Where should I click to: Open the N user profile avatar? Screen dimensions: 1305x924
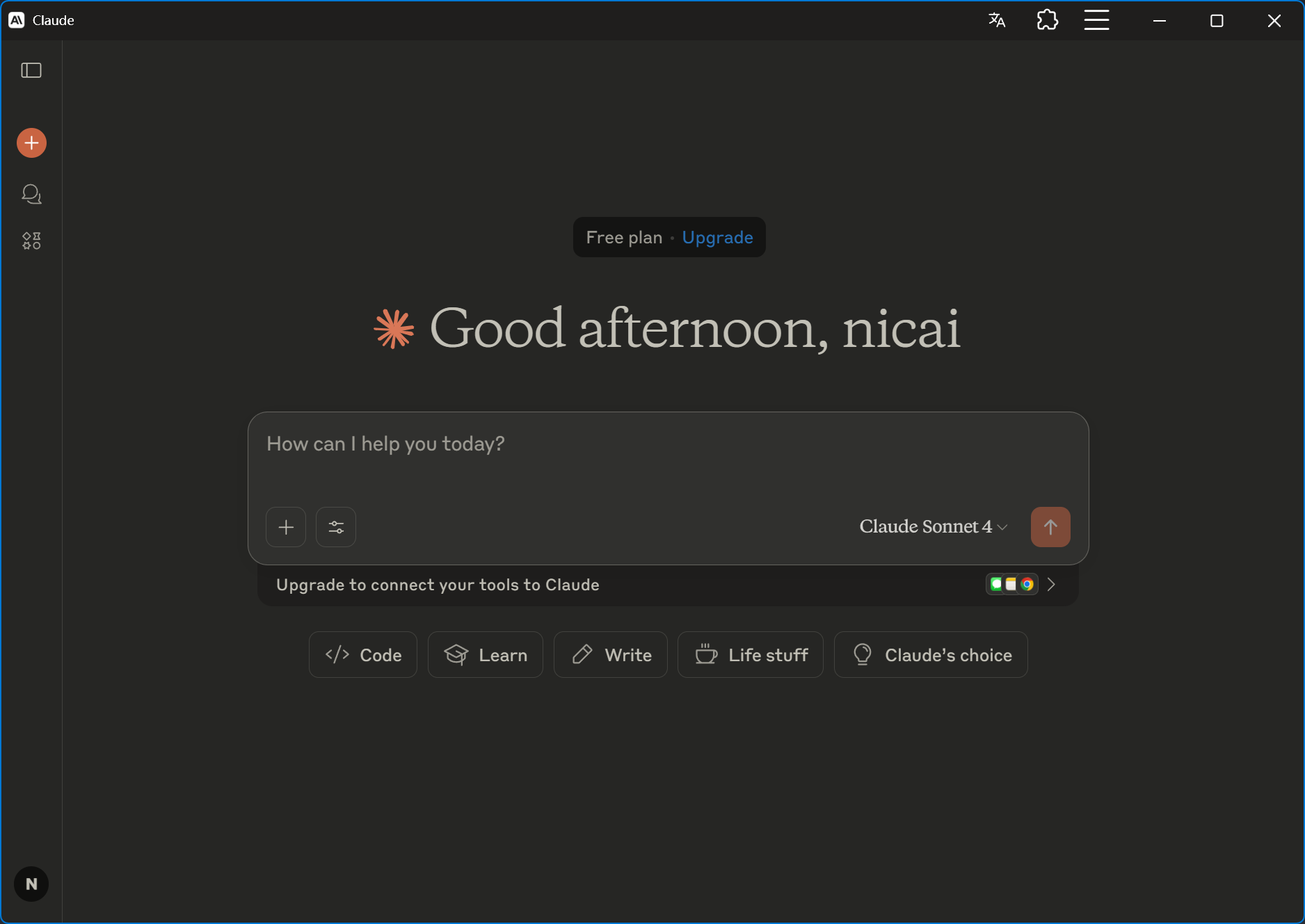tap(31, 884)
